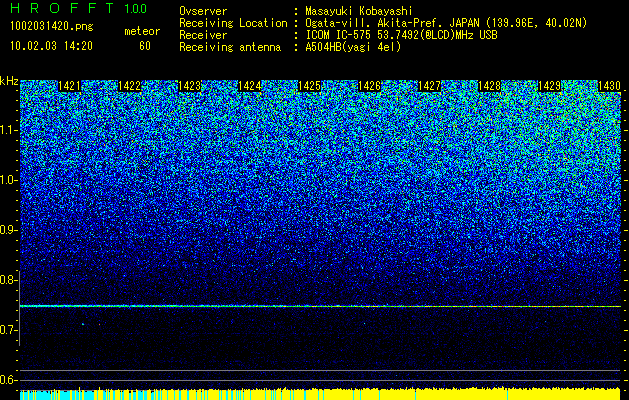Click the 1422 time marker
The image size is (629, 400).
click(130, 86)
